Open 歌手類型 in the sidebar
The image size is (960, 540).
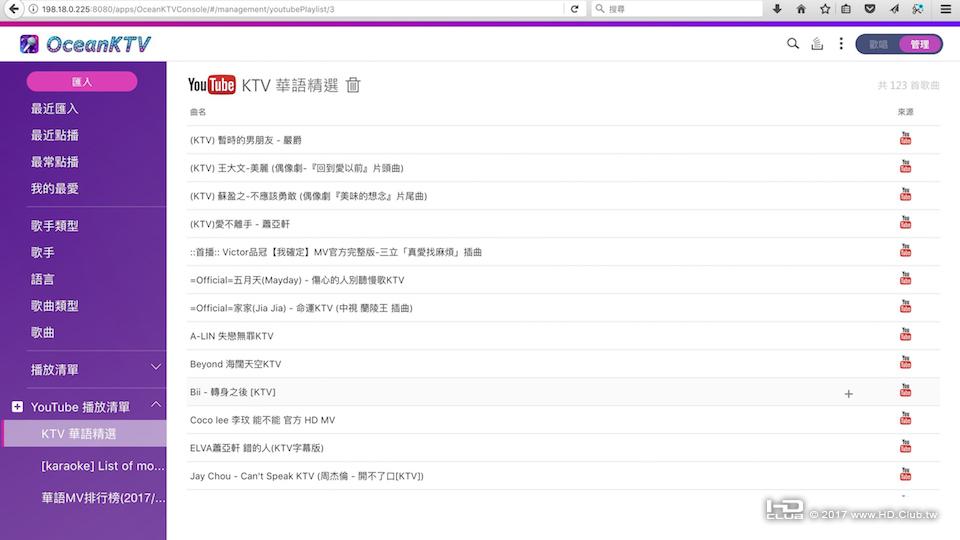[x=54, y=226]
